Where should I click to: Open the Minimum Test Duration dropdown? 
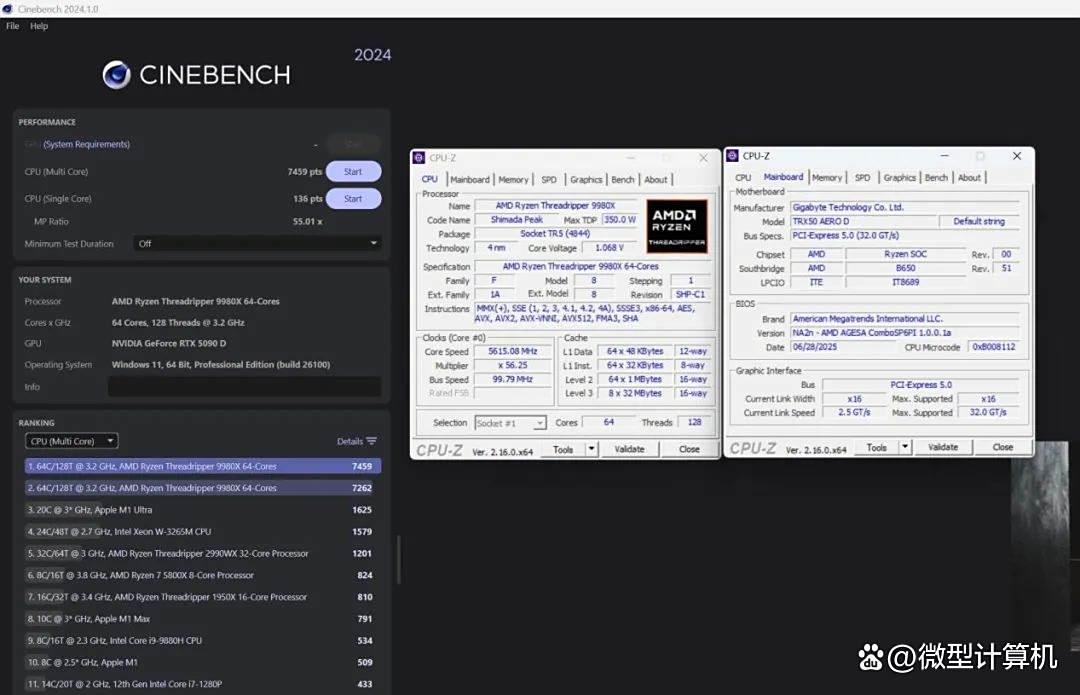click(x=257, y=243)
